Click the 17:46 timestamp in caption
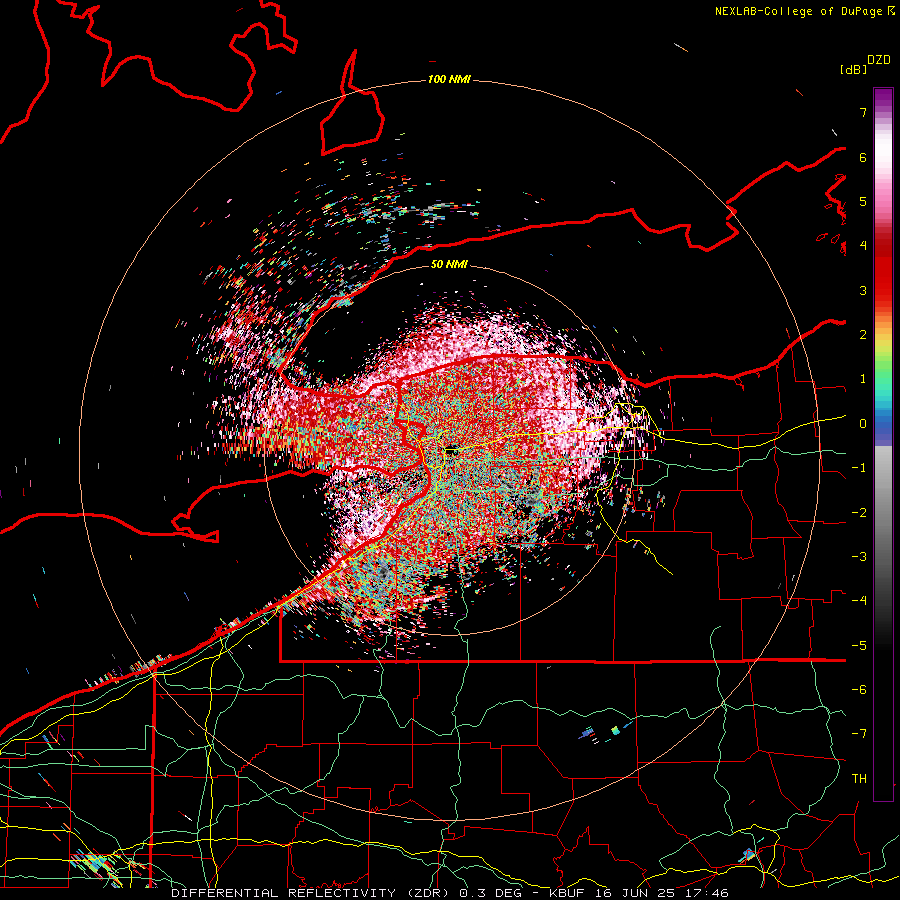Viewport: 900px width, 900px height. (x=709, y=893)
